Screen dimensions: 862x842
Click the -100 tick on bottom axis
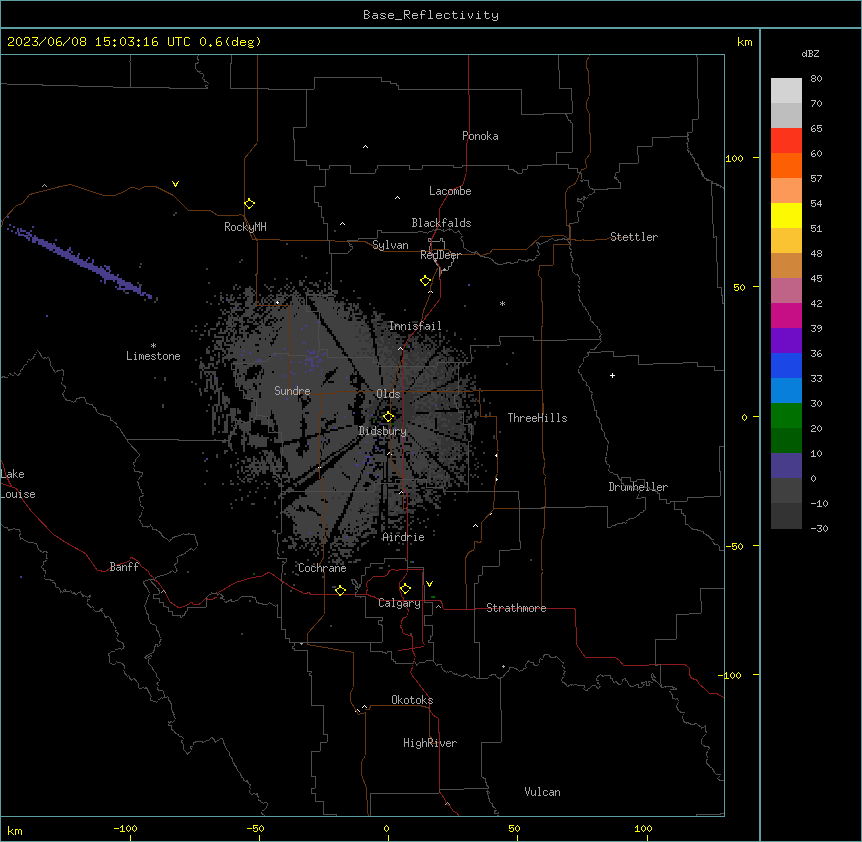coord(125,829)
